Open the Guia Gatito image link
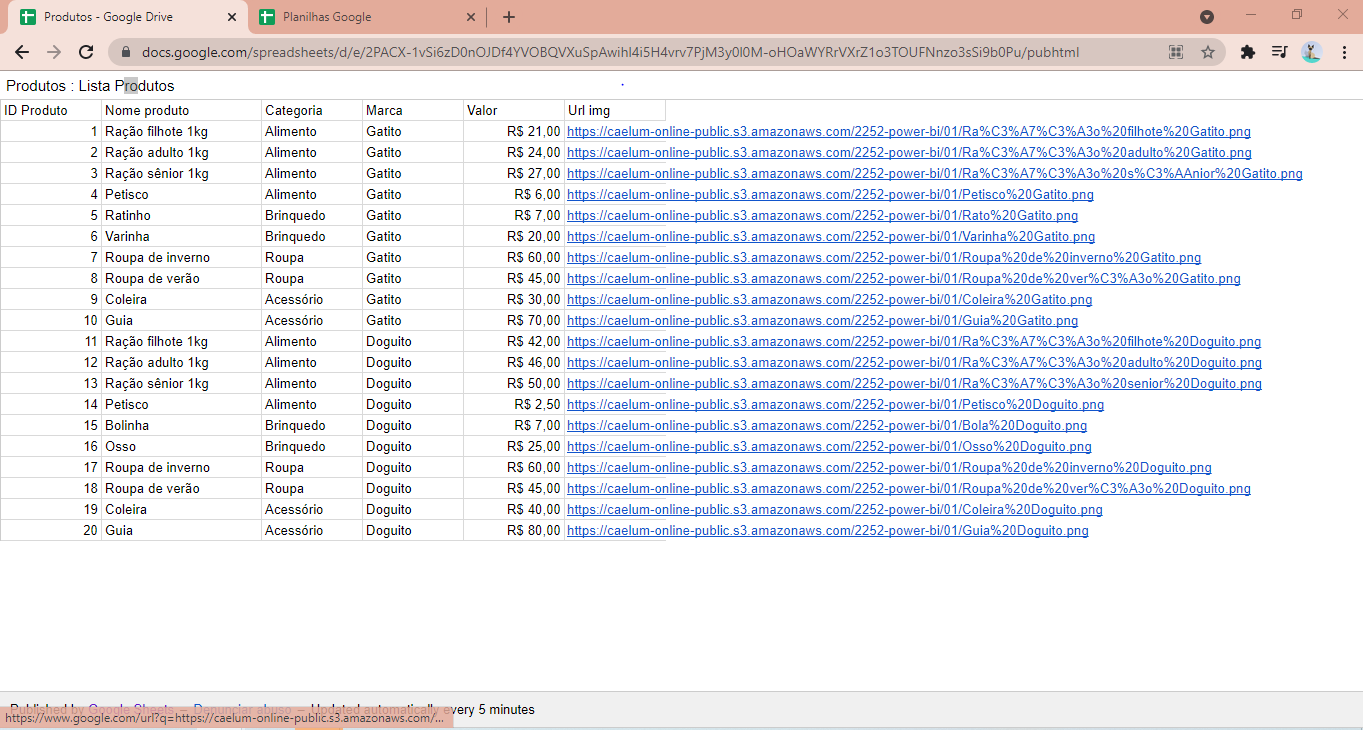The height and width of the screenshot is (730, 1363). pyautogui.click(x=822, y=320)
